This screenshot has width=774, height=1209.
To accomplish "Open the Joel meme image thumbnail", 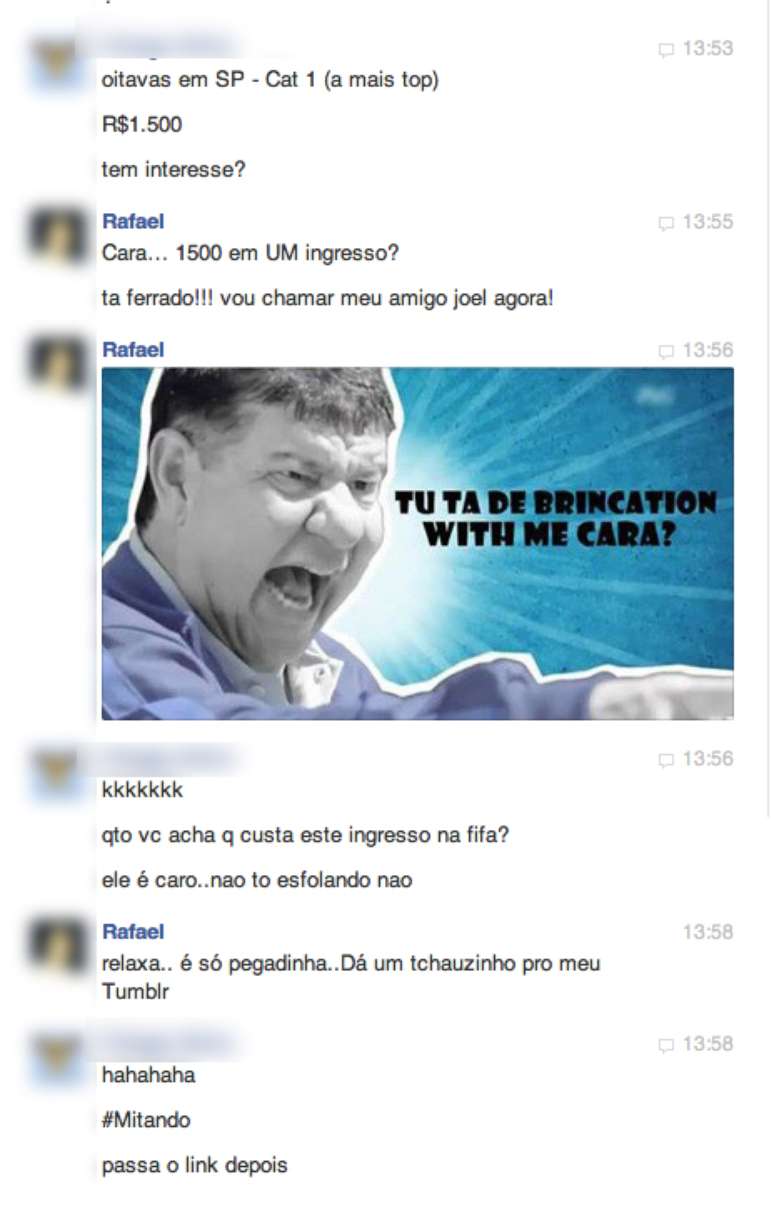I will 418,543.
